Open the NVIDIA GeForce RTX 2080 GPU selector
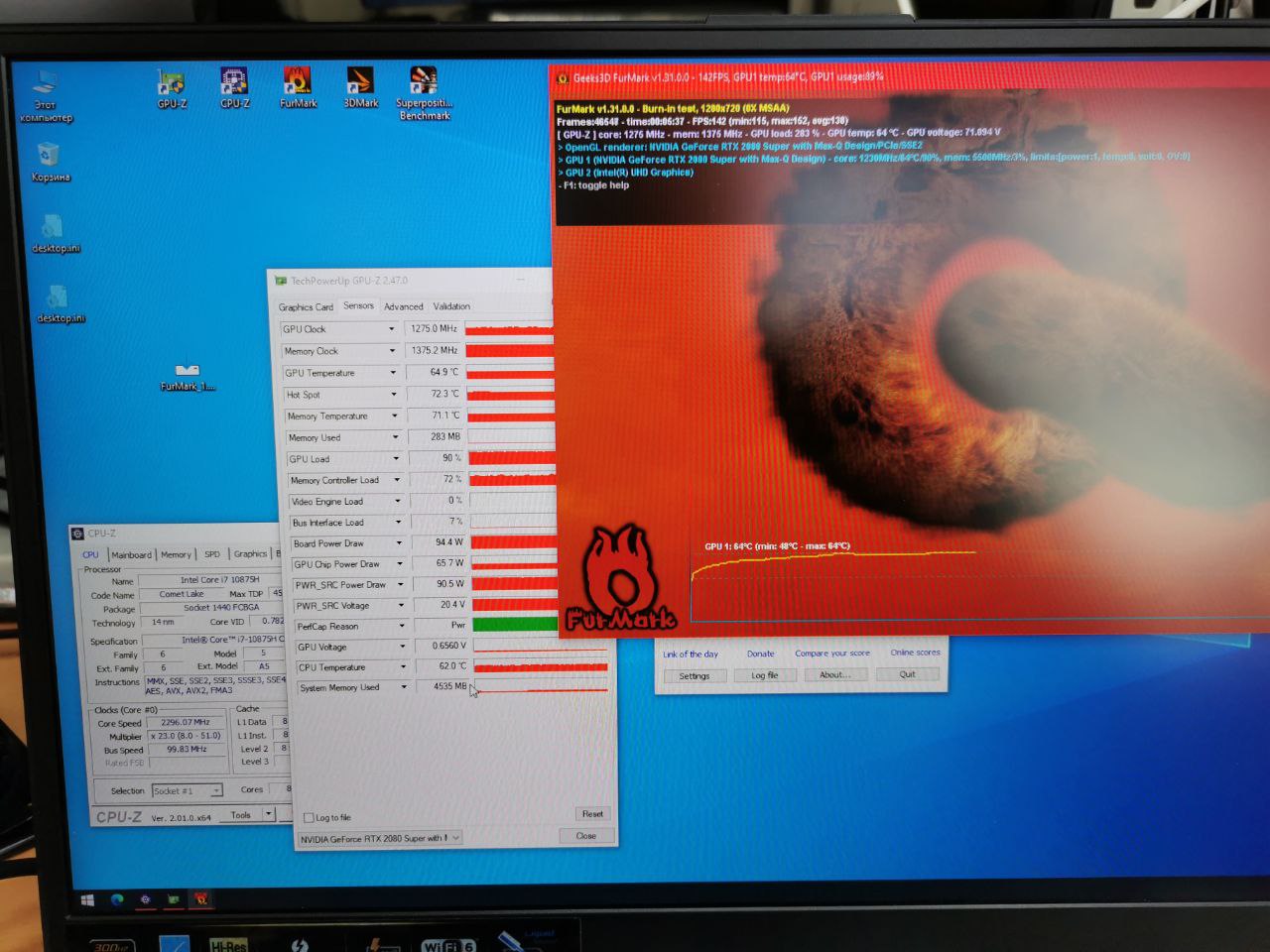Screen dimensions: 1270x952 tap(380, 839)
